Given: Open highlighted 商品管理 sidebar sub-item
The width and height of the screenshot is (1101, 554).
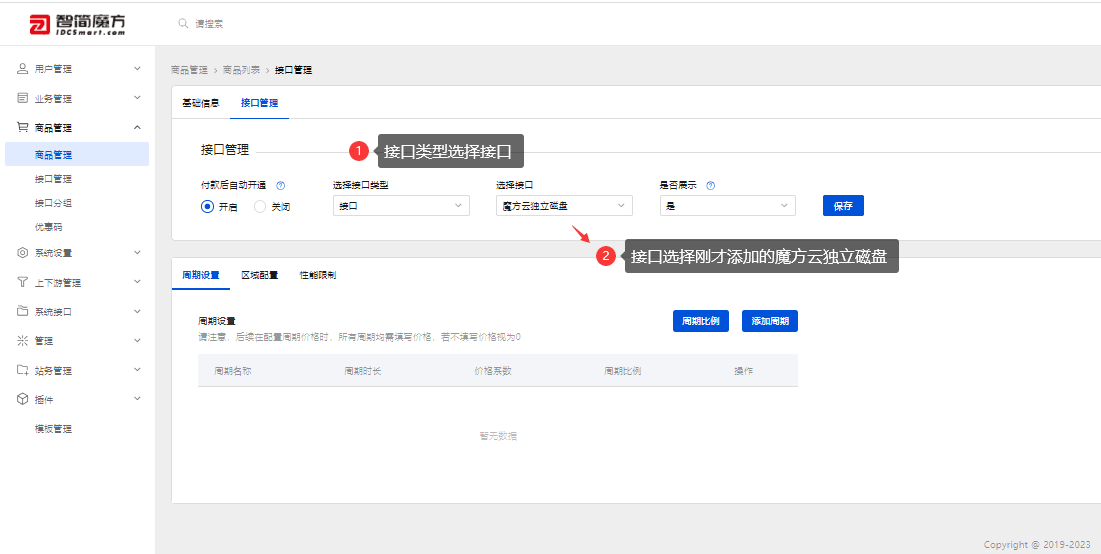Looking at the screenshot, I should click(x=77, y=154).
